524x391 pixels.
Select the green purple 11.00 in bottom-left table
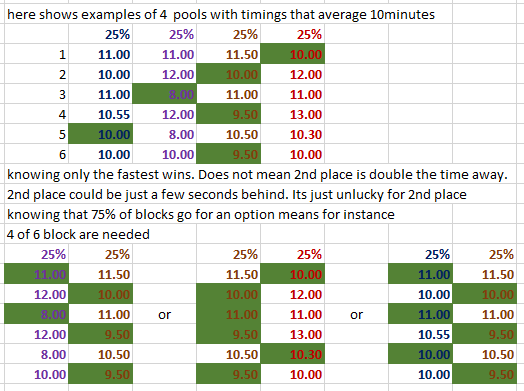click(36, 274)
